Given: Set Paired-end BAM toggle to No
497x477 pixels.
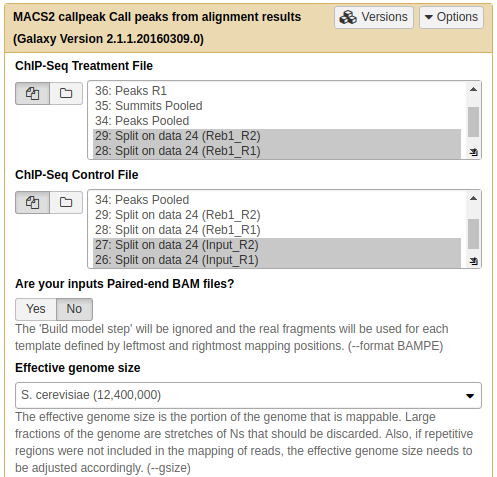Looking at the screenshot, I should pyautogui.click(x=74, y=309).
